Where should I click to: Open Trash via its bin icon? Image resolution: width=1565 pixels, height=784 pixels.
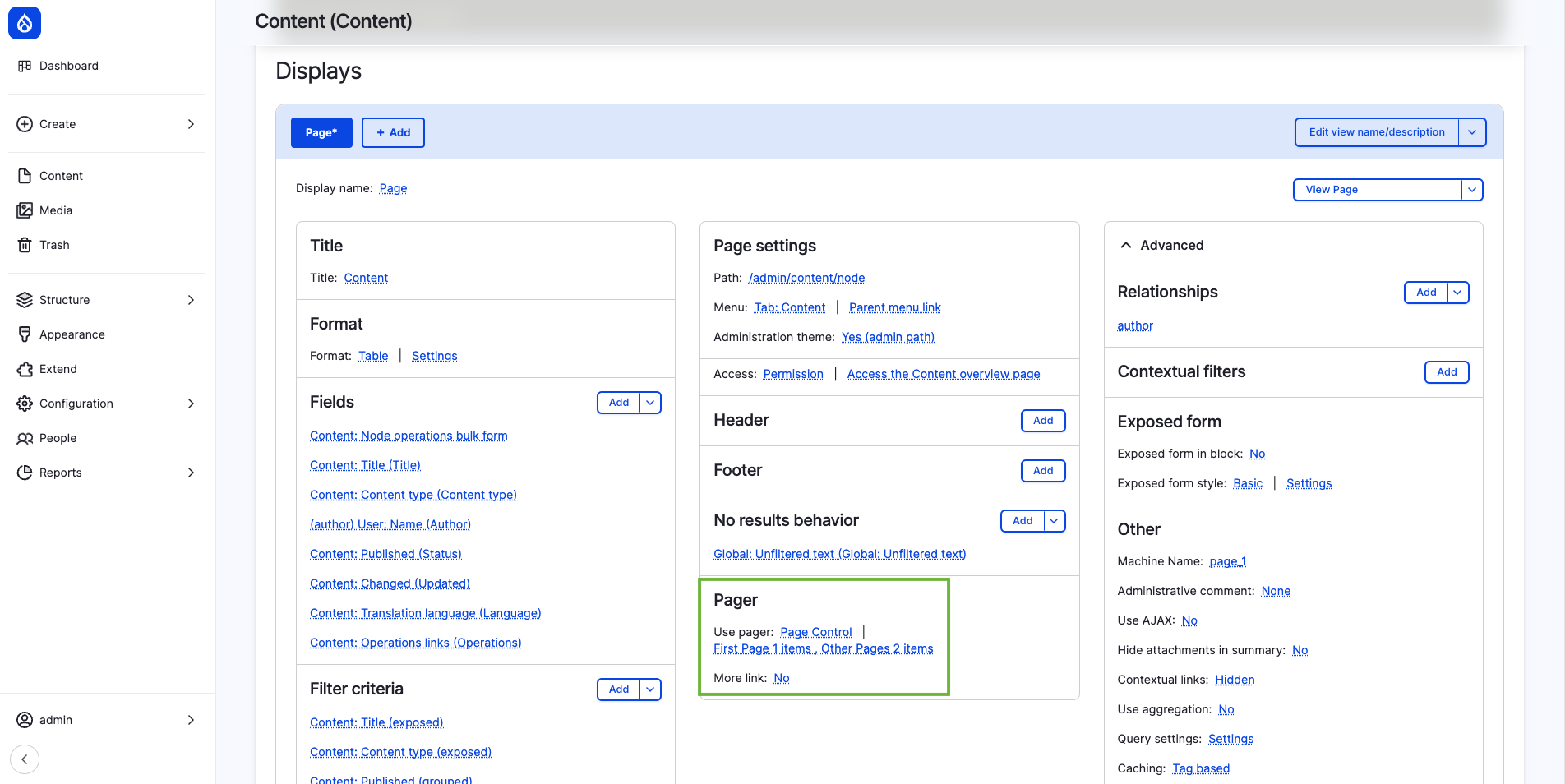25,245
